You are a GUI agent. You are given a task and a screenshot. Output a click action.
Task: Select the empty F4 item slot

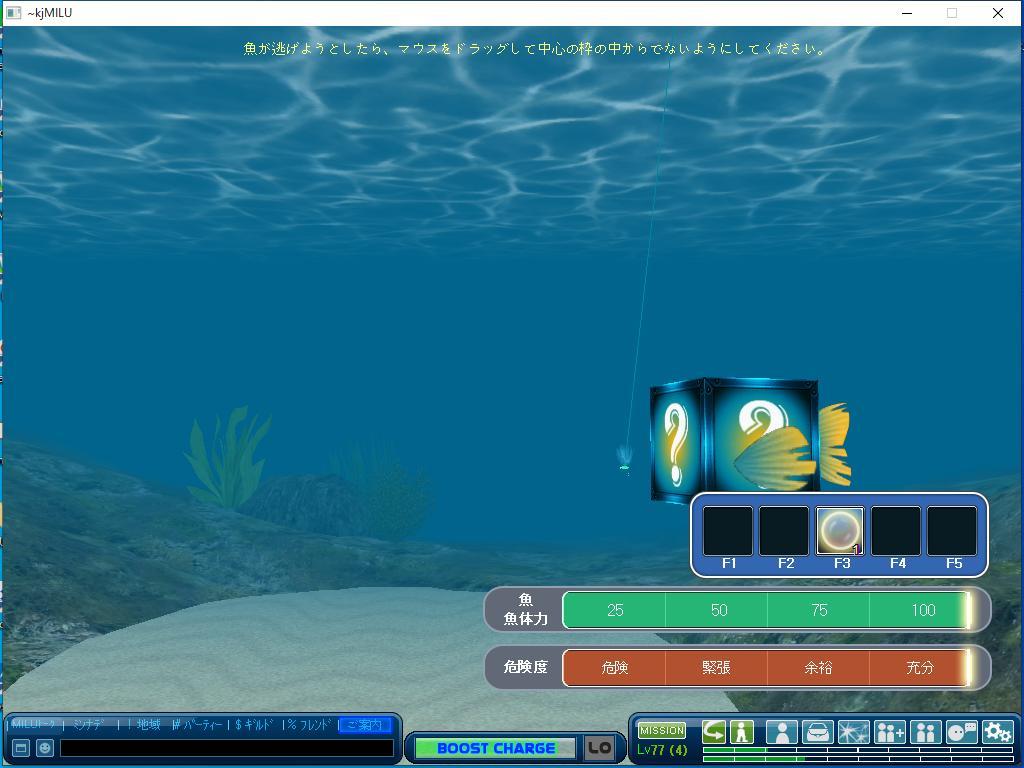click(897, 531)
